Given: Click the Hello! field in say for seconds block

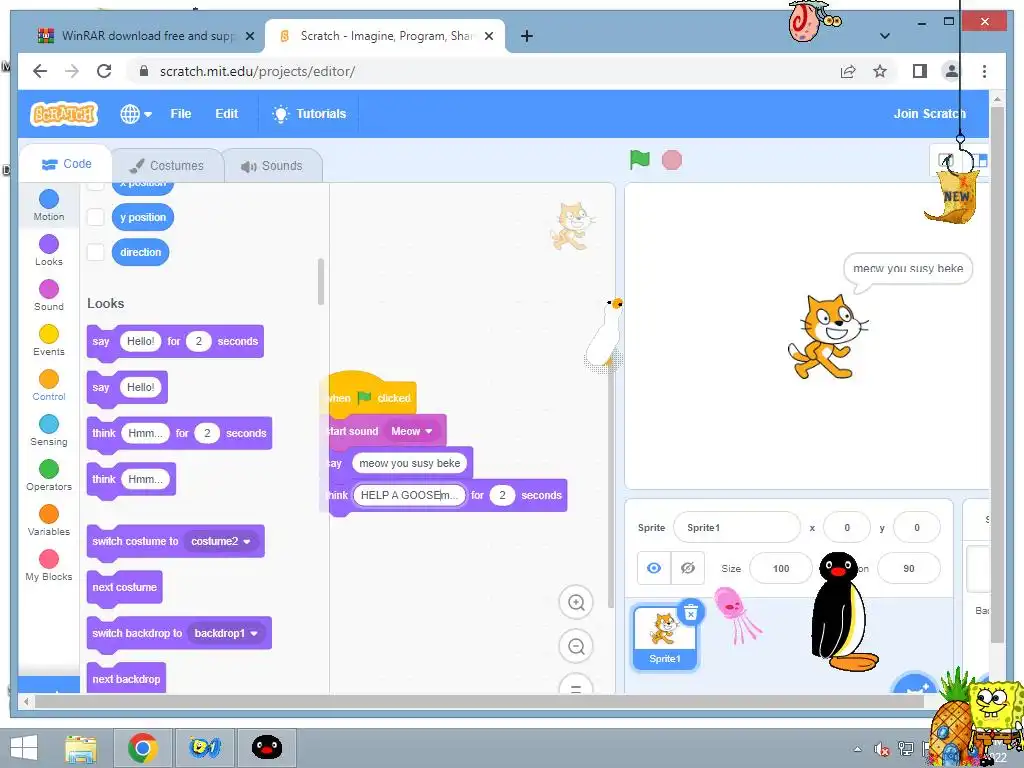Looking at the screenshot, I should point(140,341).
